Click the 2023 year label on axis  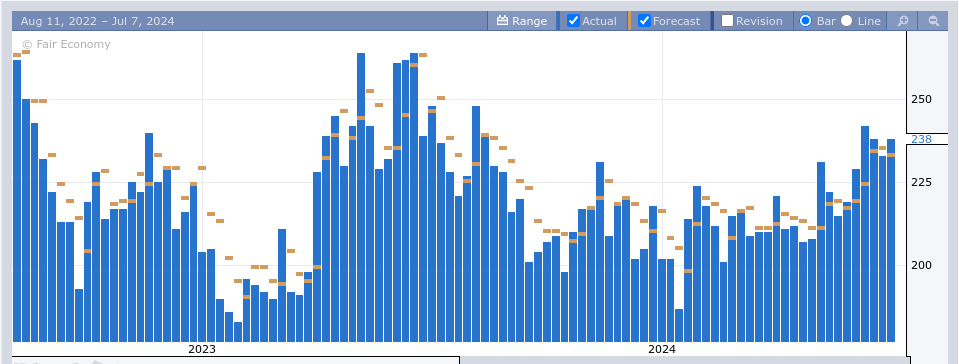[x=202, y=349]
